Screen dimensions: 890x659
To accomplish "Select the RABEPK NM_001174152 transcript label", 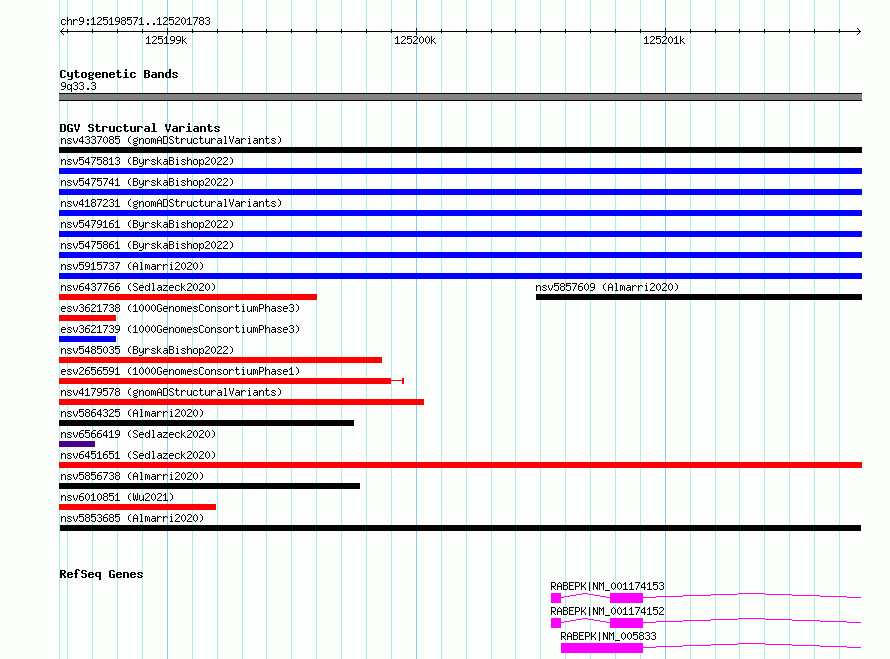I will [x=607, y=611].
